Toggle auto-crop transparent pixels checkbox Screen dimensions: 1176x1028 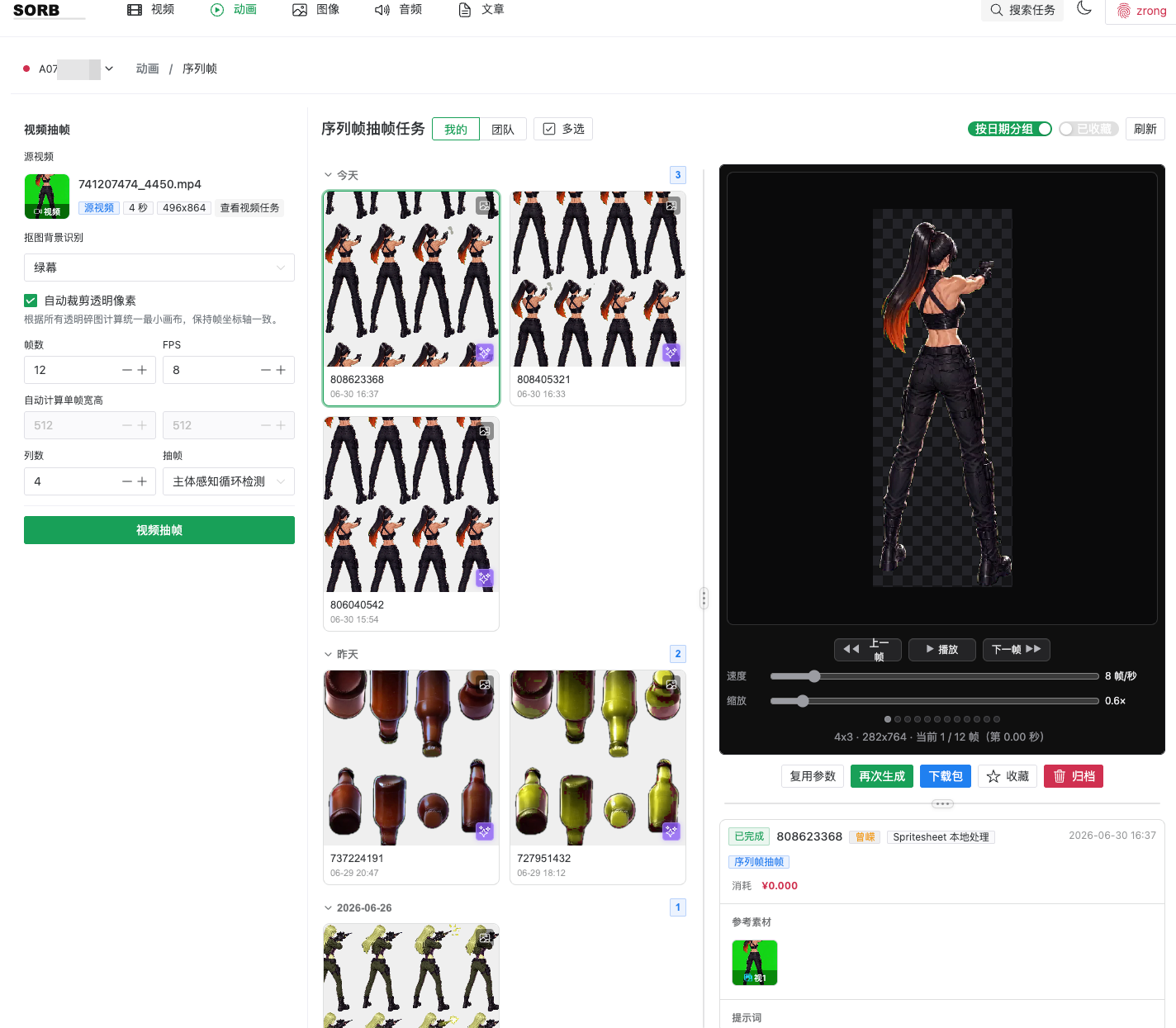click(x=31, y=301)
